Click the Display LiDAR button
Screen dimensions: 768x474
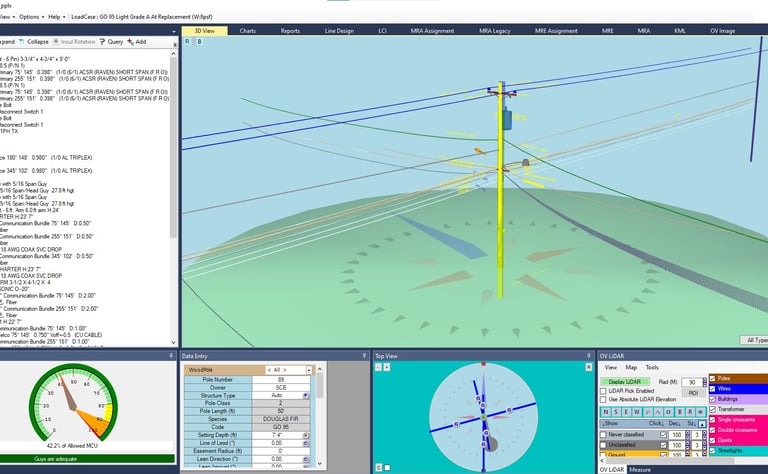point(624,381)
